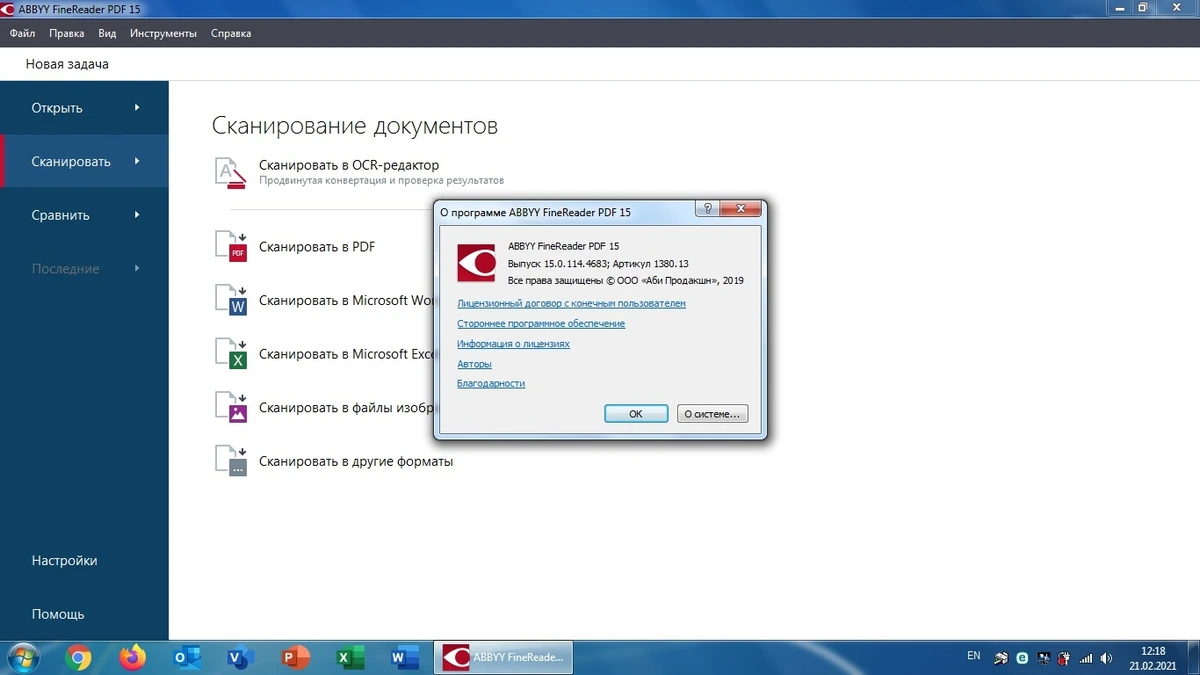1200x675 pixels.
Task: Open the Инструменты menu
Action: pos(163,33)
